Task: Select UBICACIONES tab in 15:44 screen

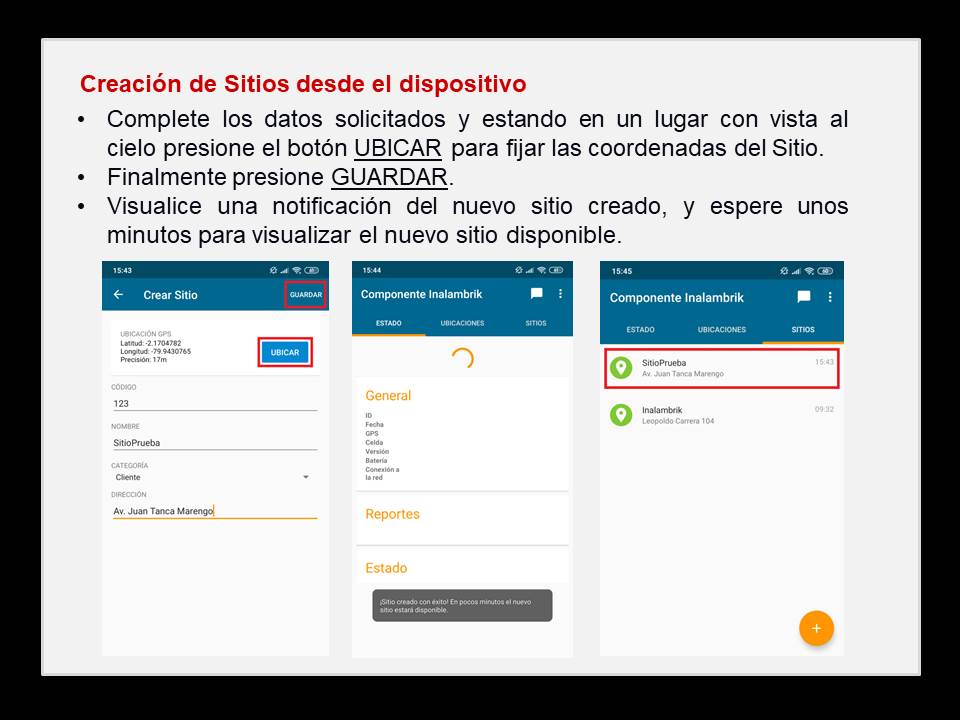Action: [462, 323]
